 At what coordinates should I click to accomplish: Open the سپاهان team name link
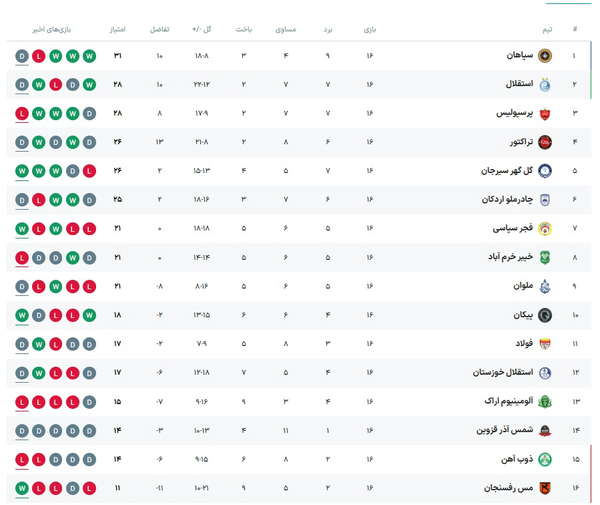tap(520, 55)
